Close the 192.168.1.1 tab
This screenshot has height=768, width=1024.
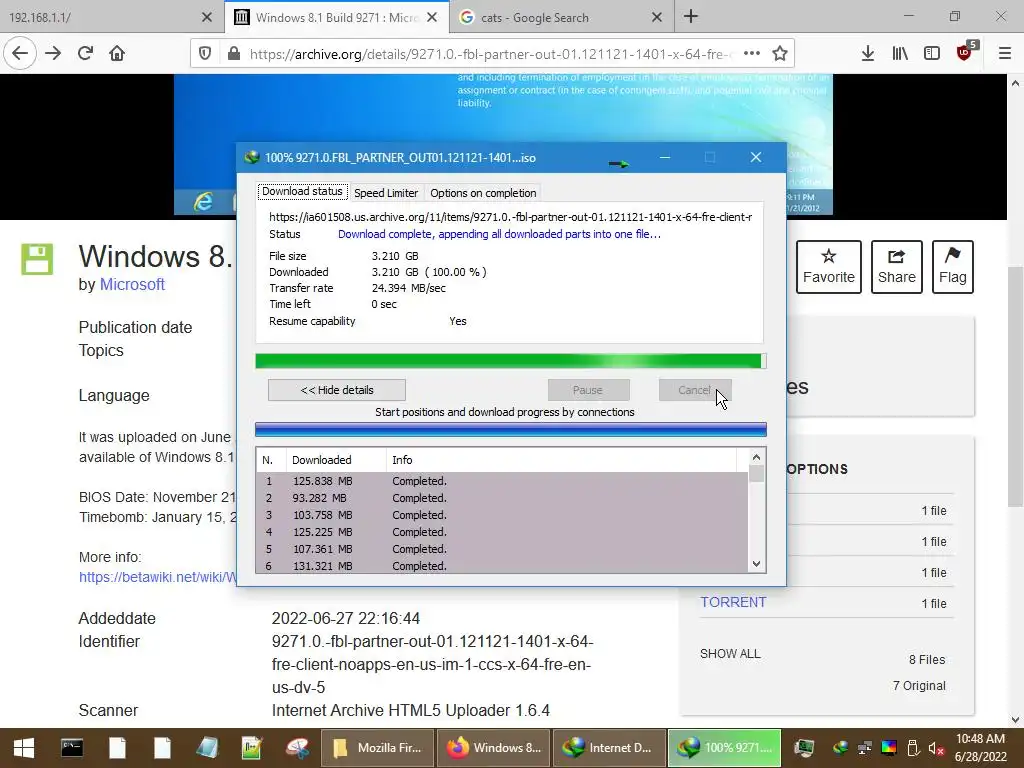[206, 18]
